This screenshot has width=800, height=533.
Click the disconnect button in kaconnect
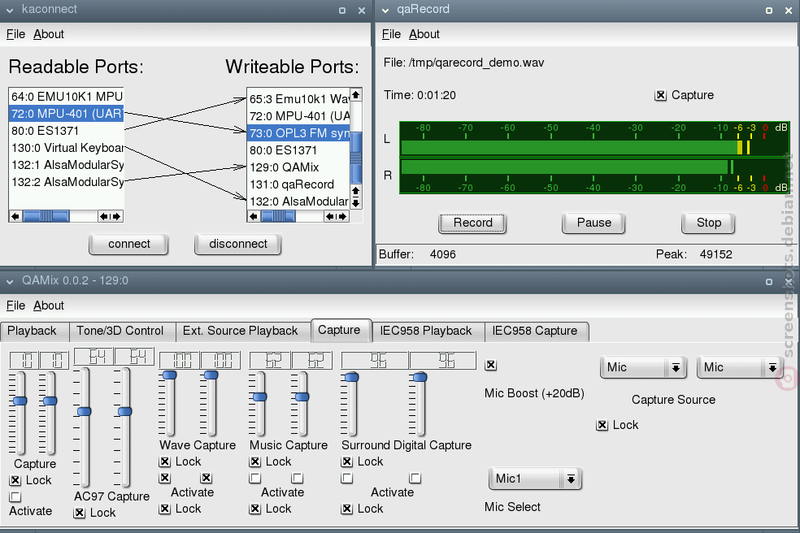[x=238, y=244]
